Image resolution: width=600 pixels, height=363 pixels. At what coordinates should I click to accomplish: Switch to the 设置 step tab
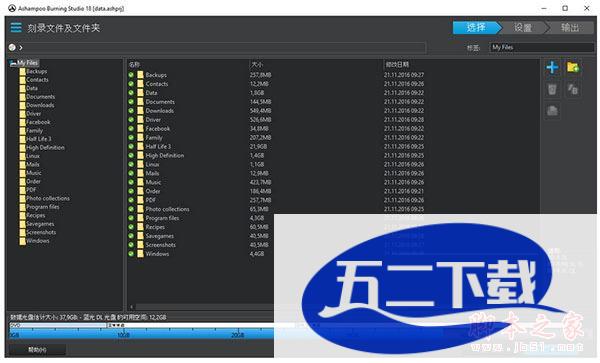pyautogui.click(x=523, y=28)
